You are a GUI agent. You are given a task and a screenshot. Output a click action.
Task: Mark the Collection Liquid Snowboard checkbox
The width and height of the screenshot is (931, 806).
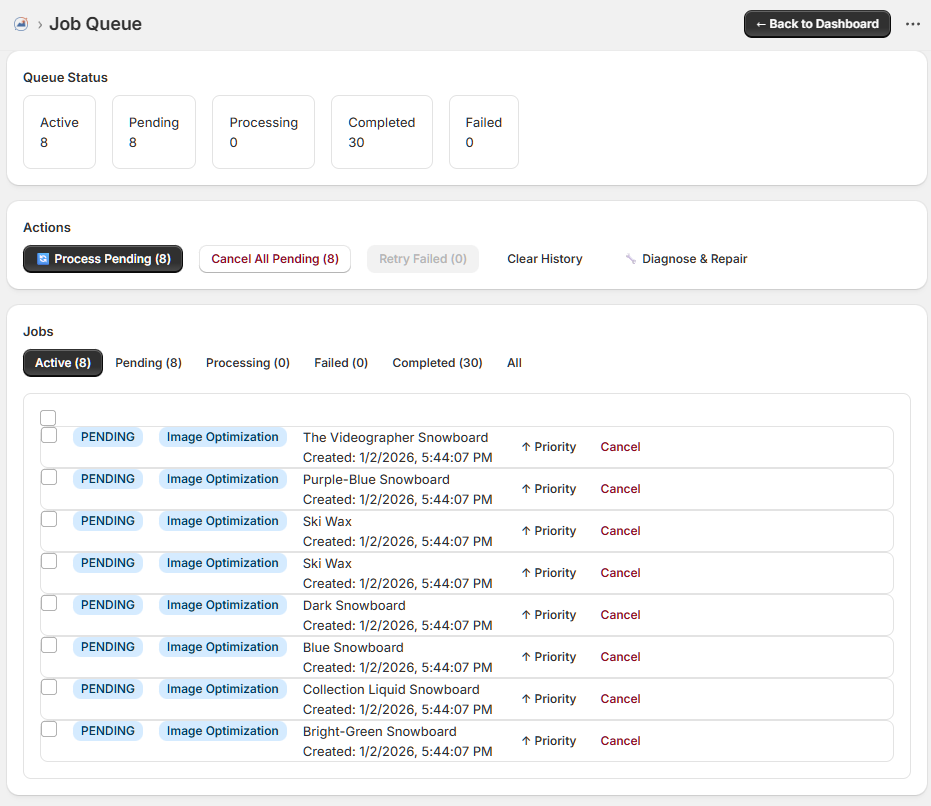[x=49, y=687]
